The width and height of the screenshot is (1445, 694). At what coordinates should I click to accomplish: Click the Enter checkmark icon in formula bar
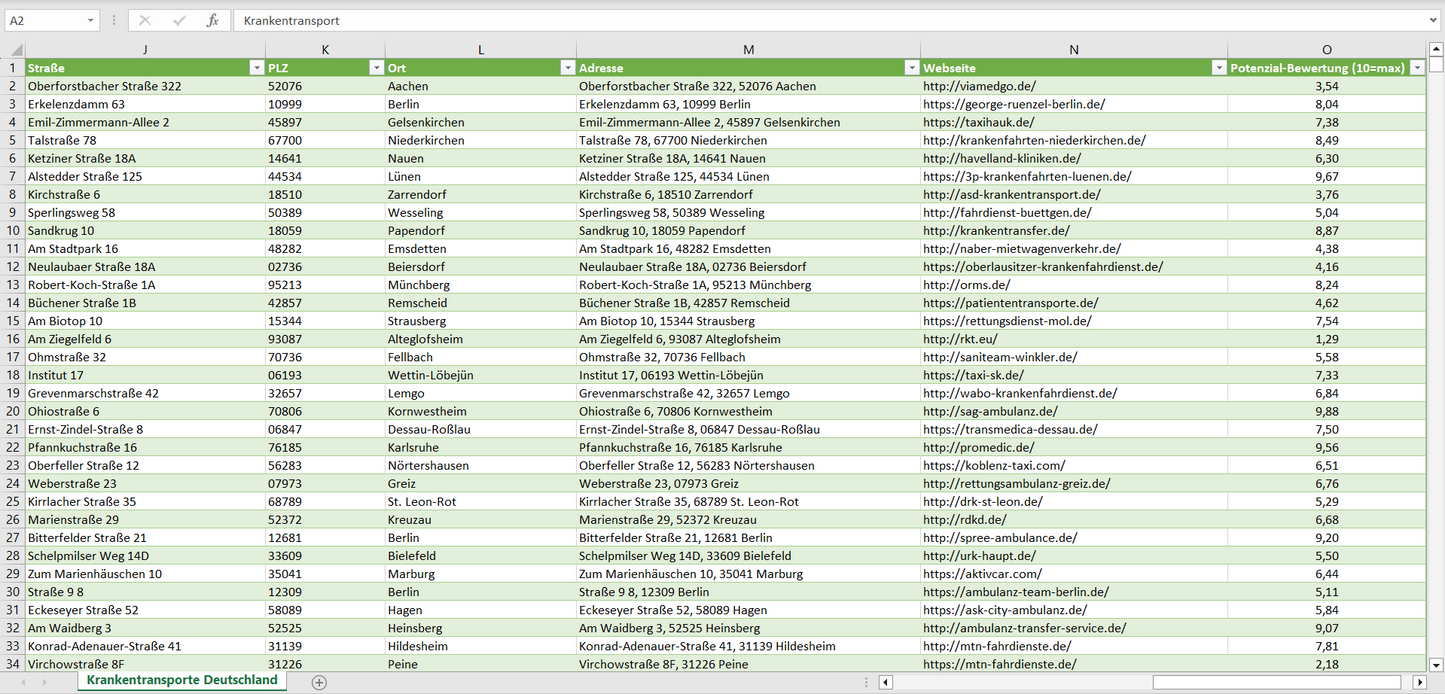(179, 20)
